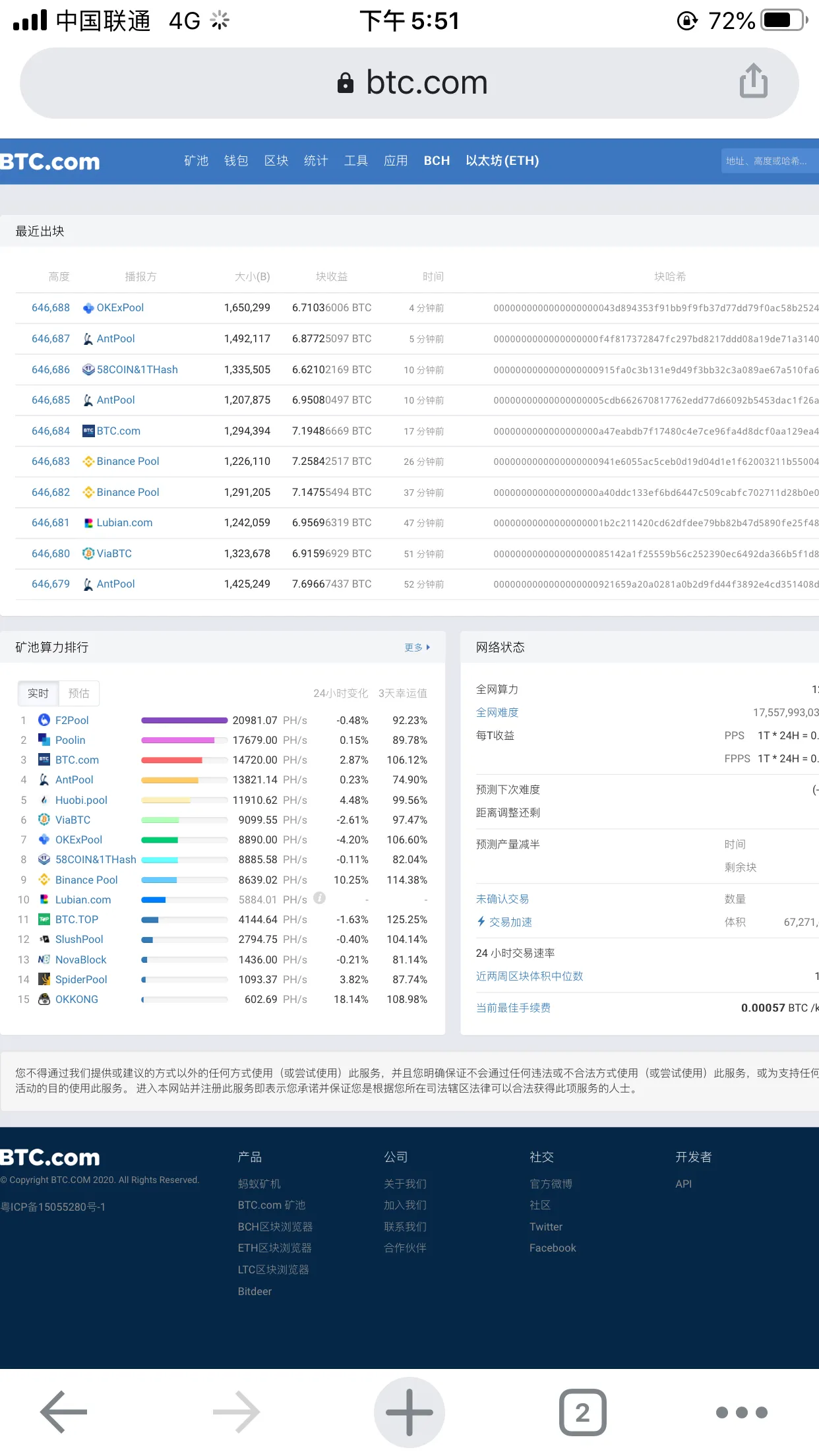819x1456 pixels.
Task: Click the F2Pool logo icon in ranking
Action: click(x=44, y=720)
